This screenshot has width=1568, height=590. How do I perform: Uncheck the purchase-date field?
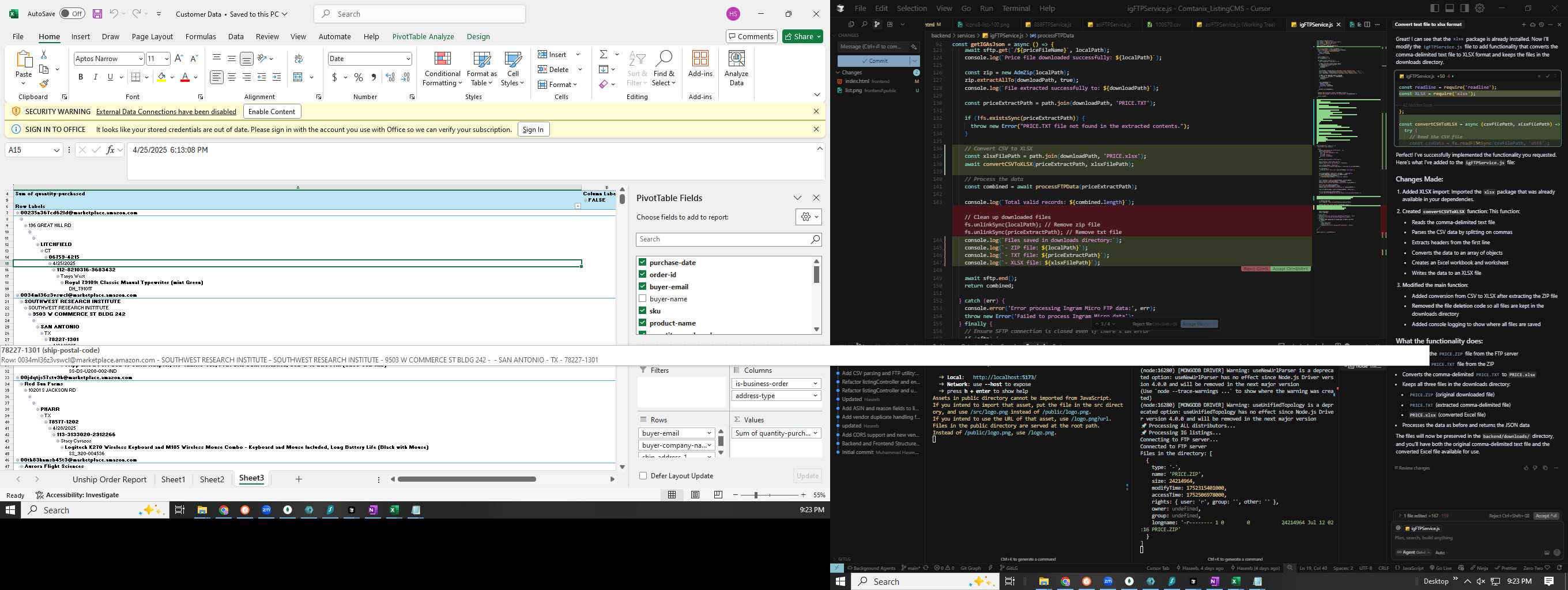point(642,262)
